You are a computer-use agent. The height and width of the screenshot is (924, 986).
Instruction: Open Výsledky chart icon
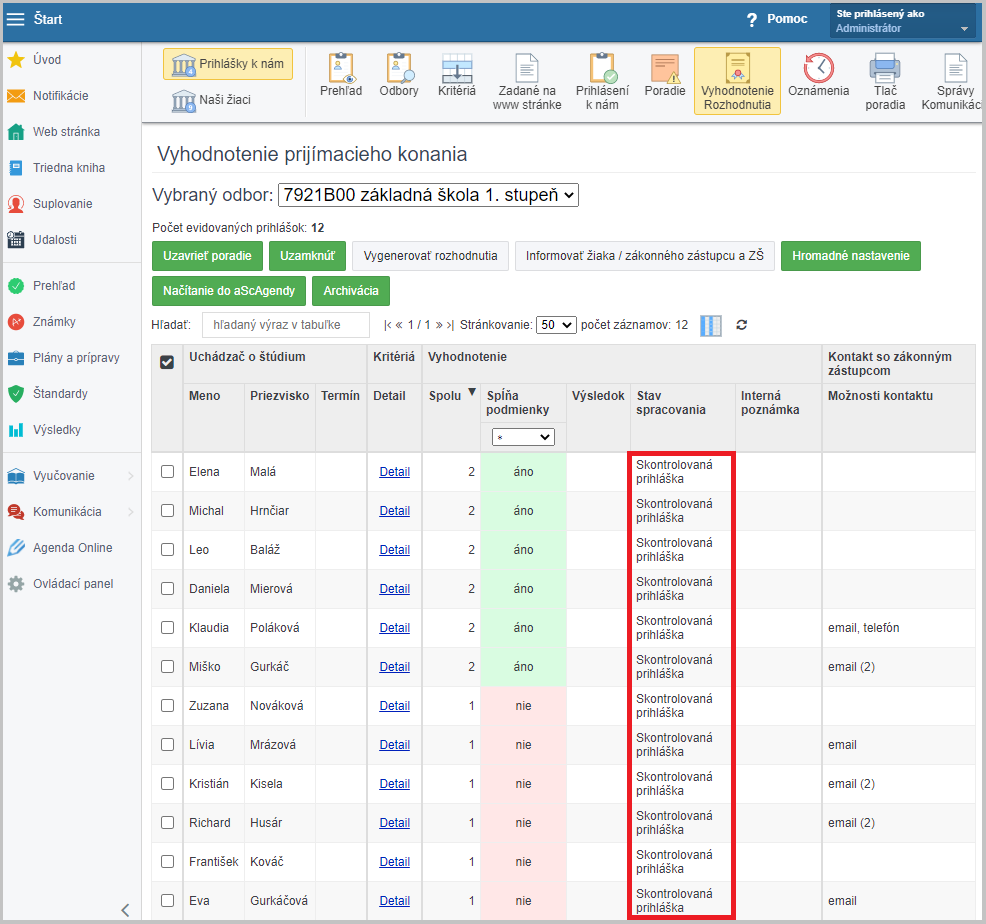pos(16,430)
